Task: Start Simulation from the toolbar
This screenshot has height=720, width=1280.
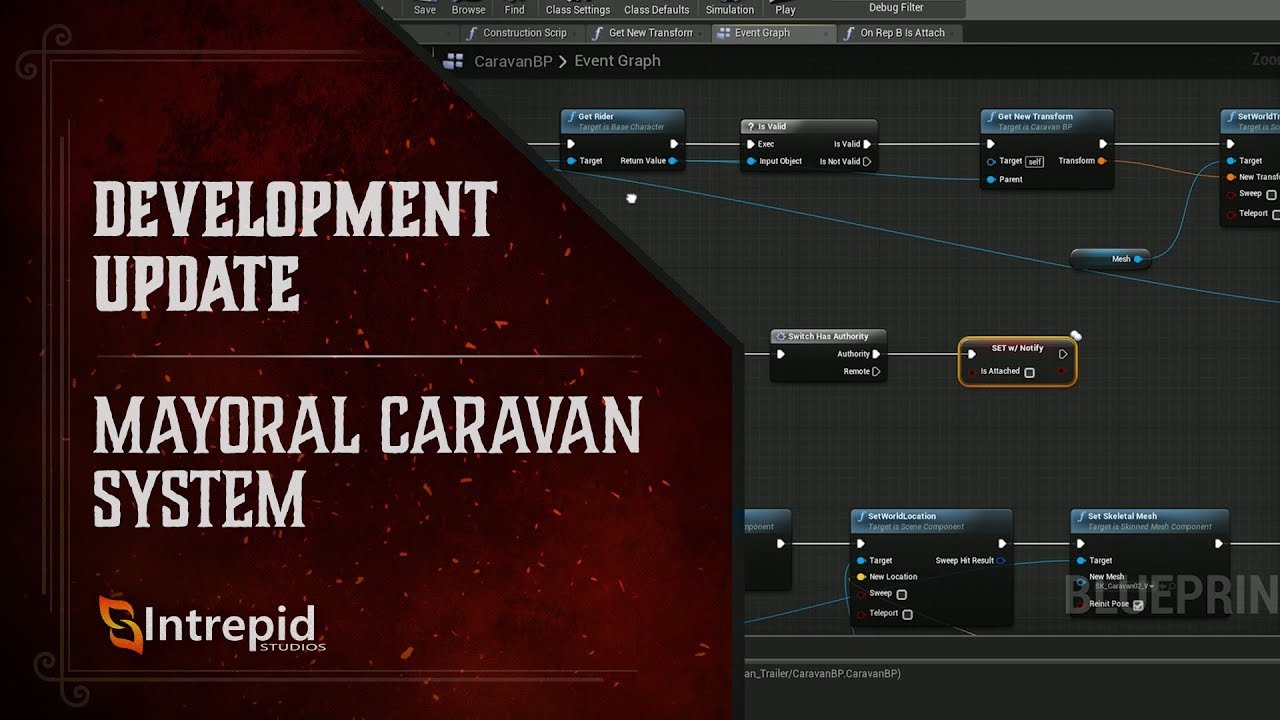Action: [x=730, y=9]
